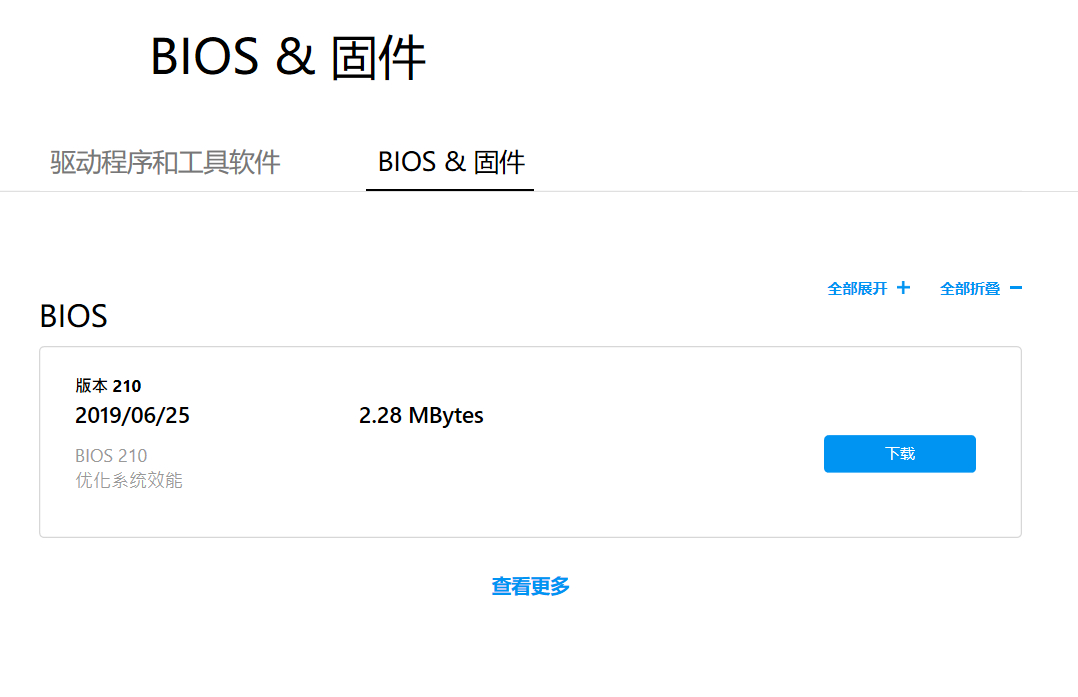The image size is (1078, 697).
Task: Click the BIOS section heading
Action: 73,316
